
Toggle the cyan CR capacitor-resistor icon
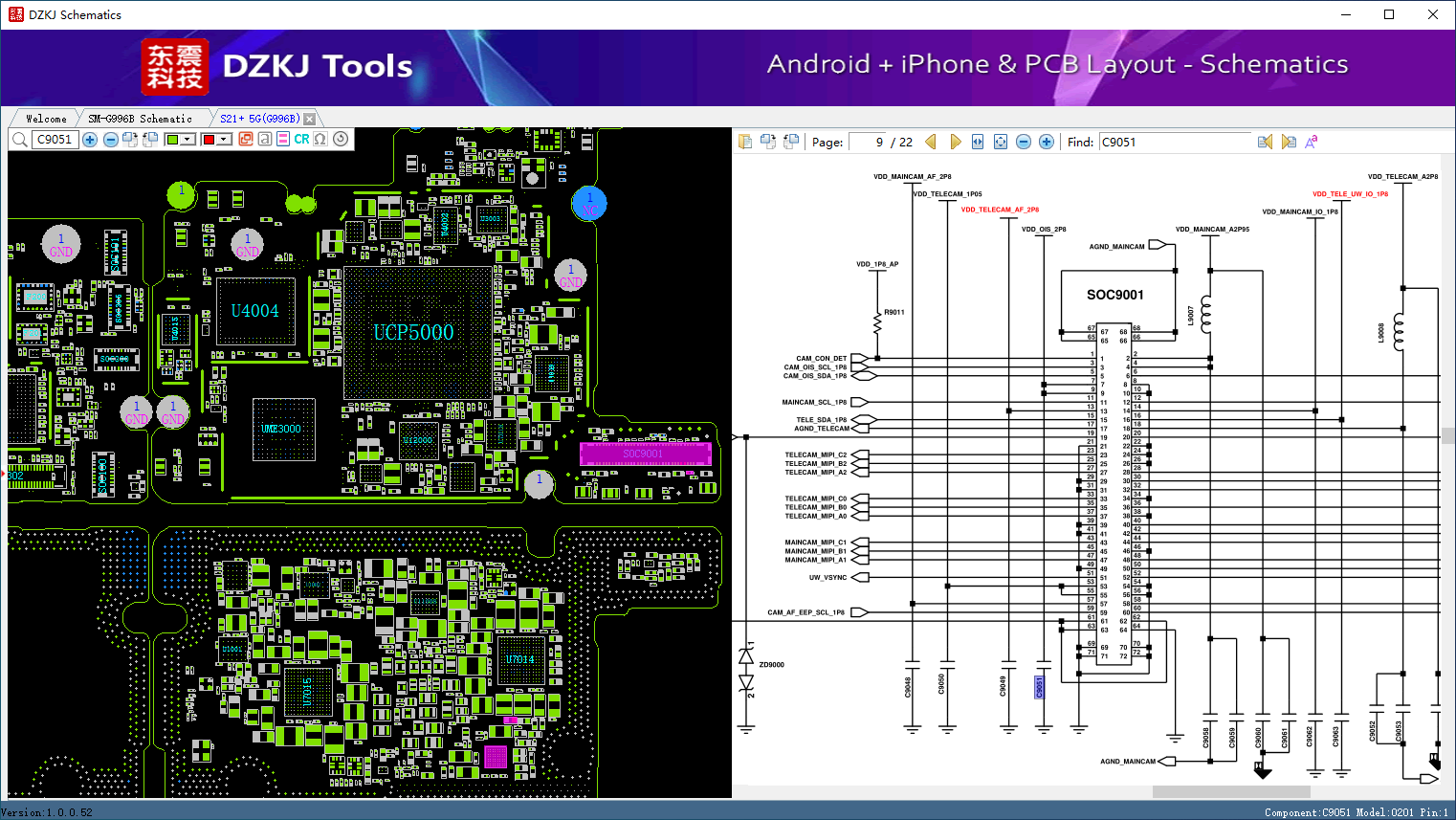[x=301, y=139]
